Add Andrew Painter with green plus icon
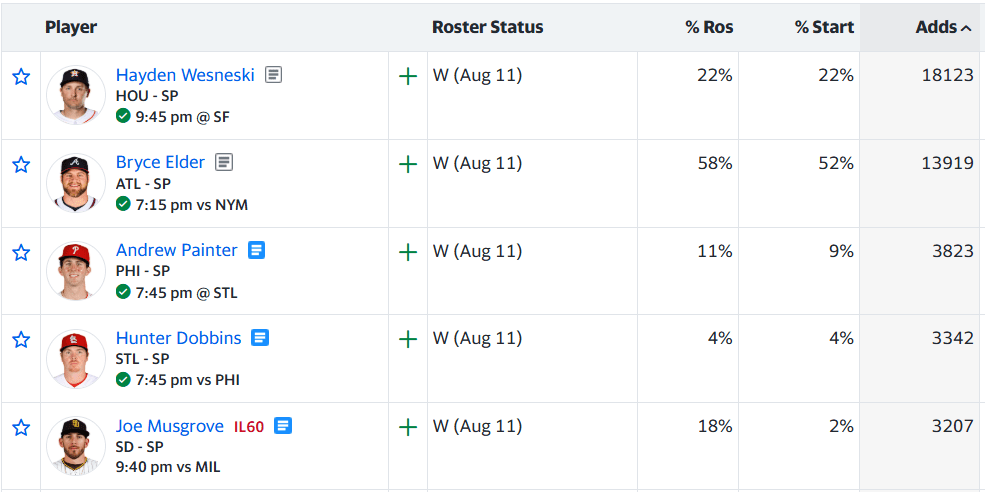The image size is (985, 492). click(x=408, y=253)
